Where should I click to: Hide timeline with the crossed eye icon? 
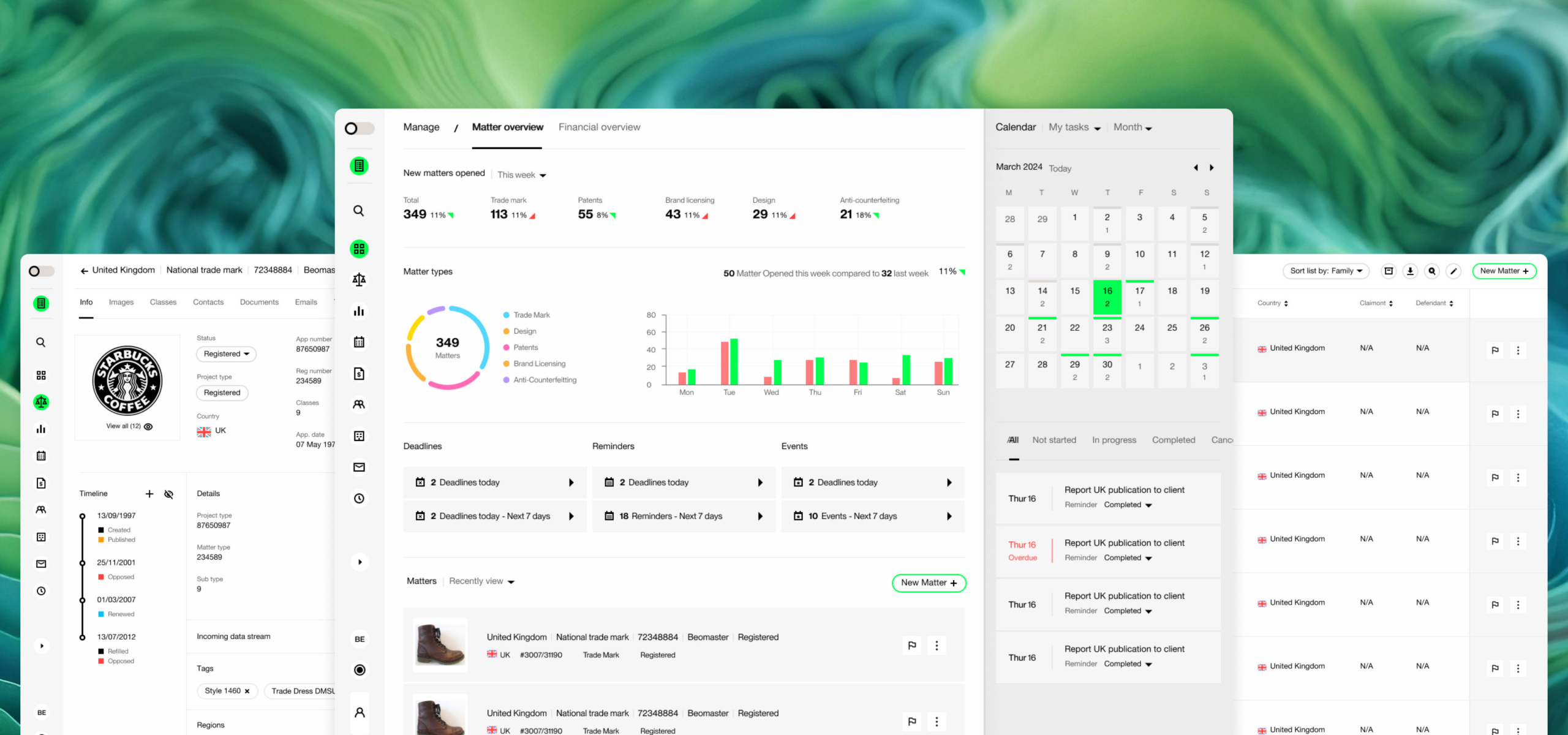tap(168, 494)
